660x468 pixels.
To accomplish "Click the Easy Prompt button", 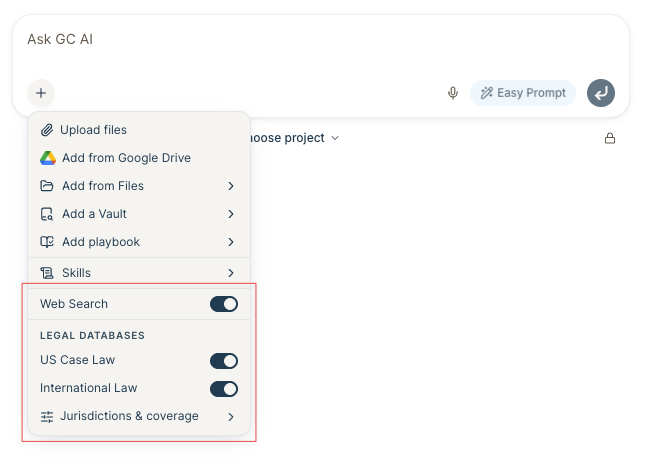I will tap(523, 93).
